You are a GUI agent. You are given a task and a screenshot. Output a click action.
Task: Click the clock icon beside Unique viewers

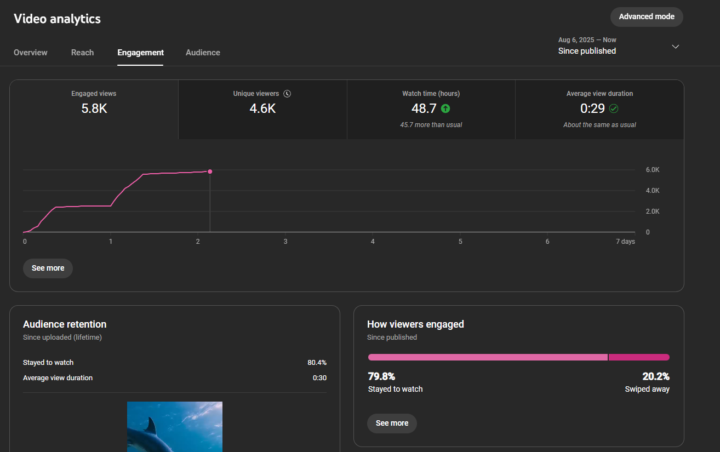(x=288, y=93)
